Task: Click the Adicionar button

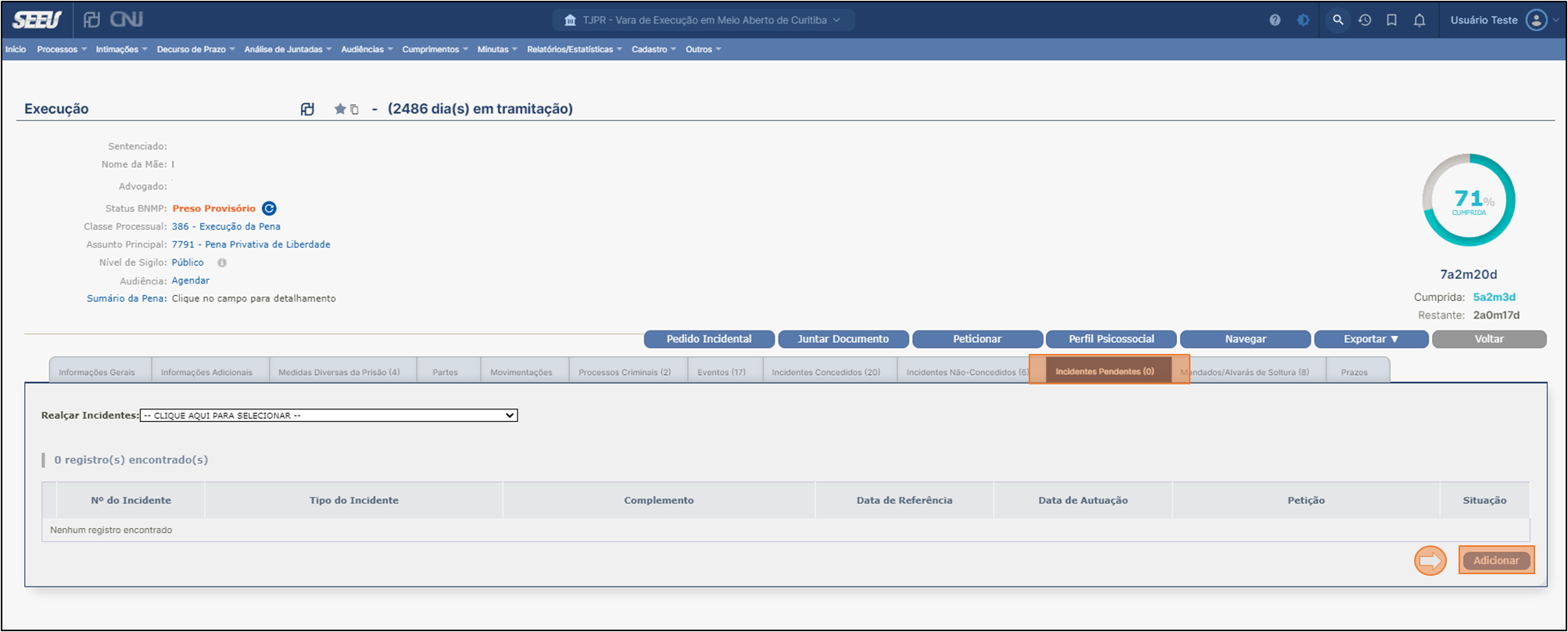Action: click(x=1496, y=561)
